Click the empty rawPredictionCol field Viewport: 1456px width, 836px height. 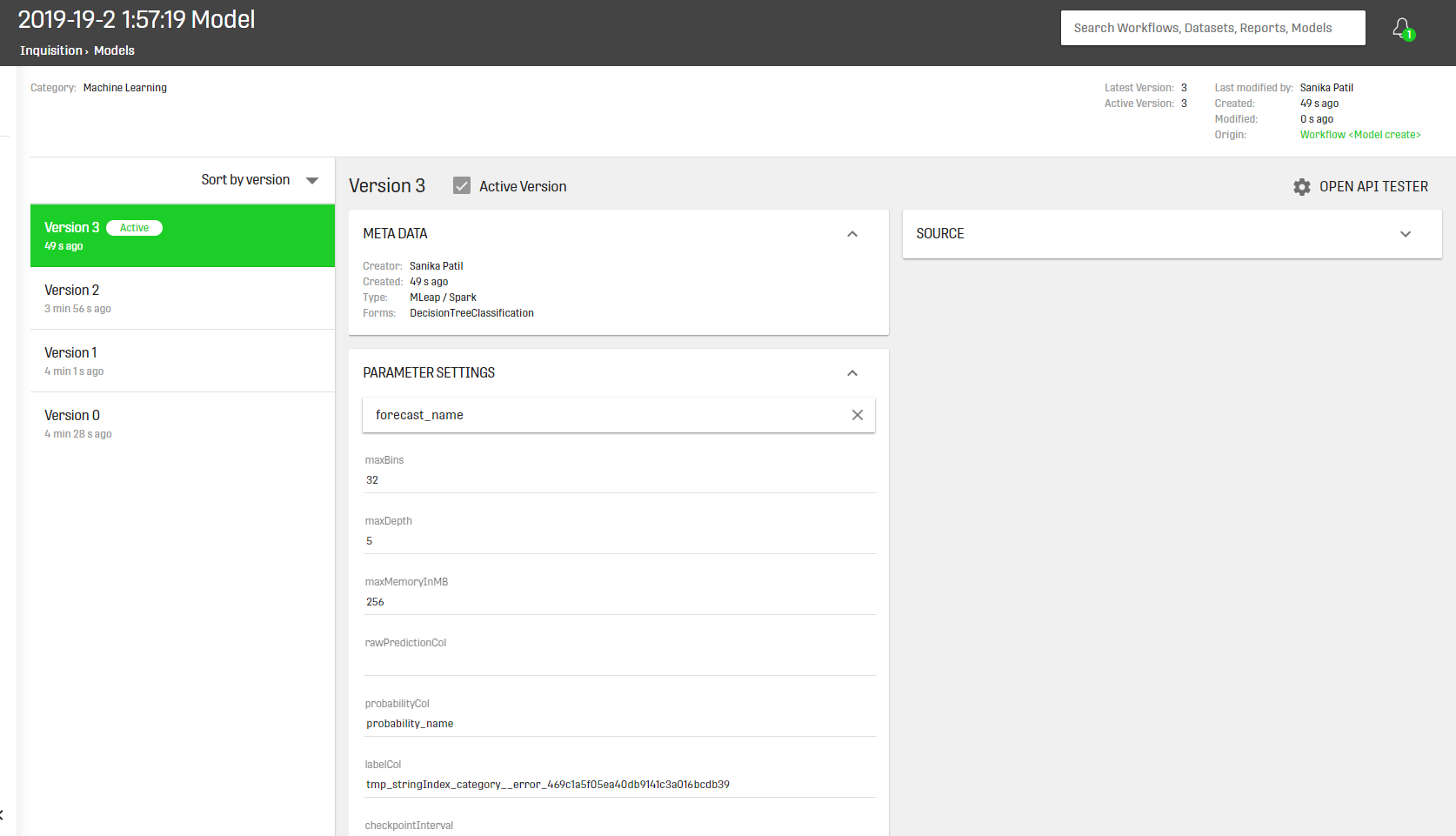pyautogui.click(x=620, y=663)
